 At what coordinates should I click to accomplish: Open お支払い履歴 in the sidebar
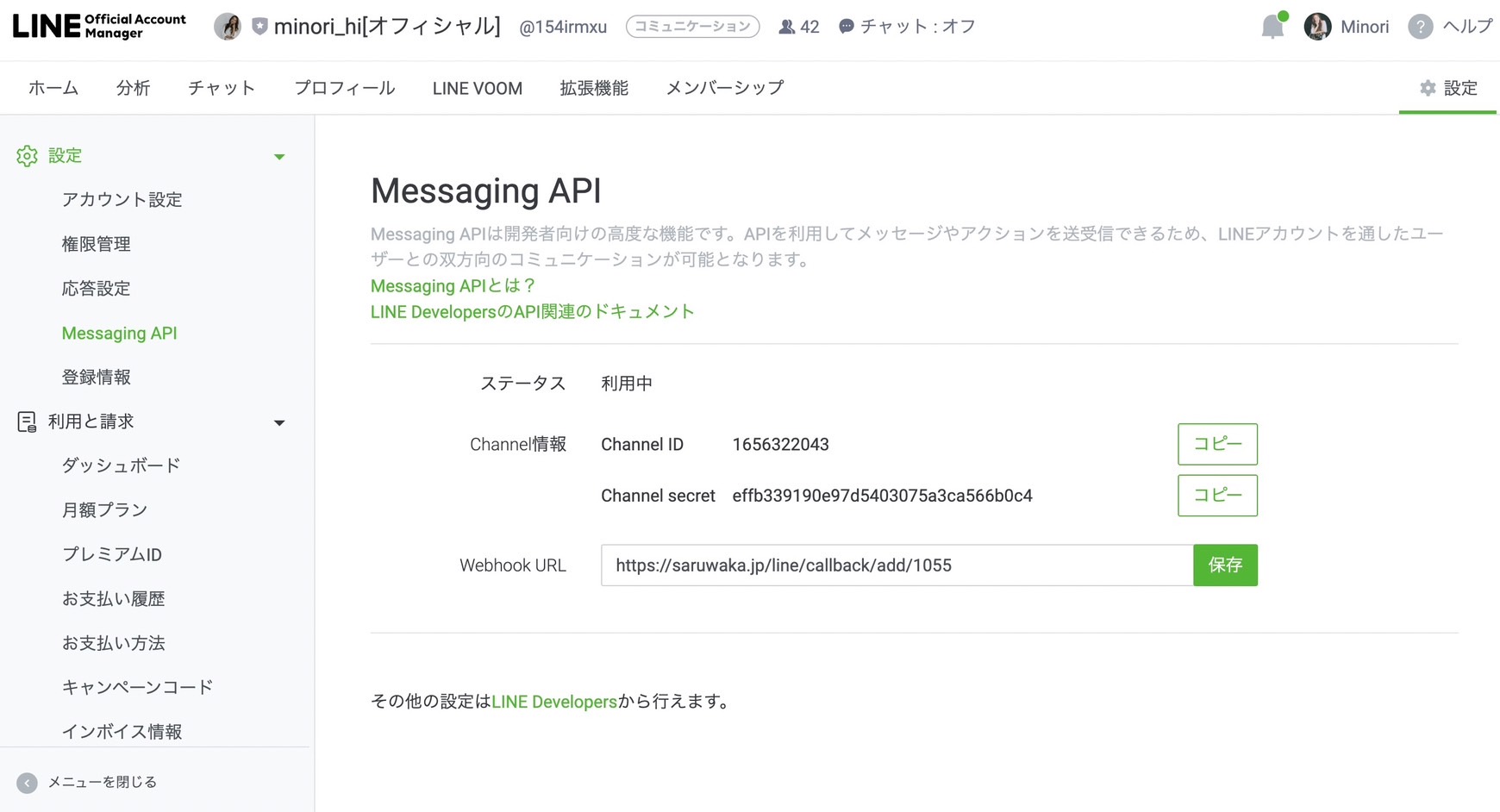point(114,599)
